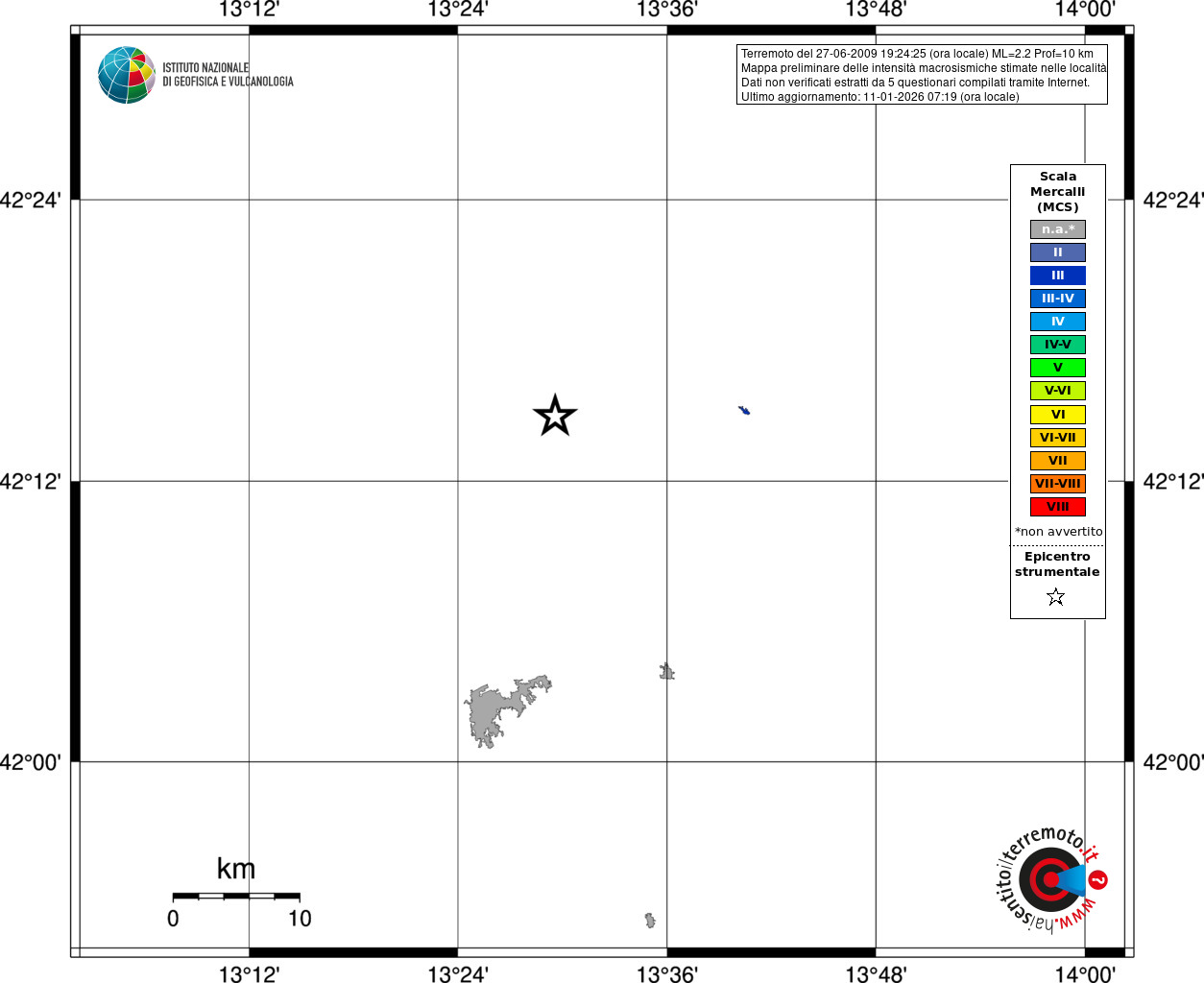Select the n.a.* gray legend swatch
The width and height of the screenshot is (1204, 983).
point(1058,229)
